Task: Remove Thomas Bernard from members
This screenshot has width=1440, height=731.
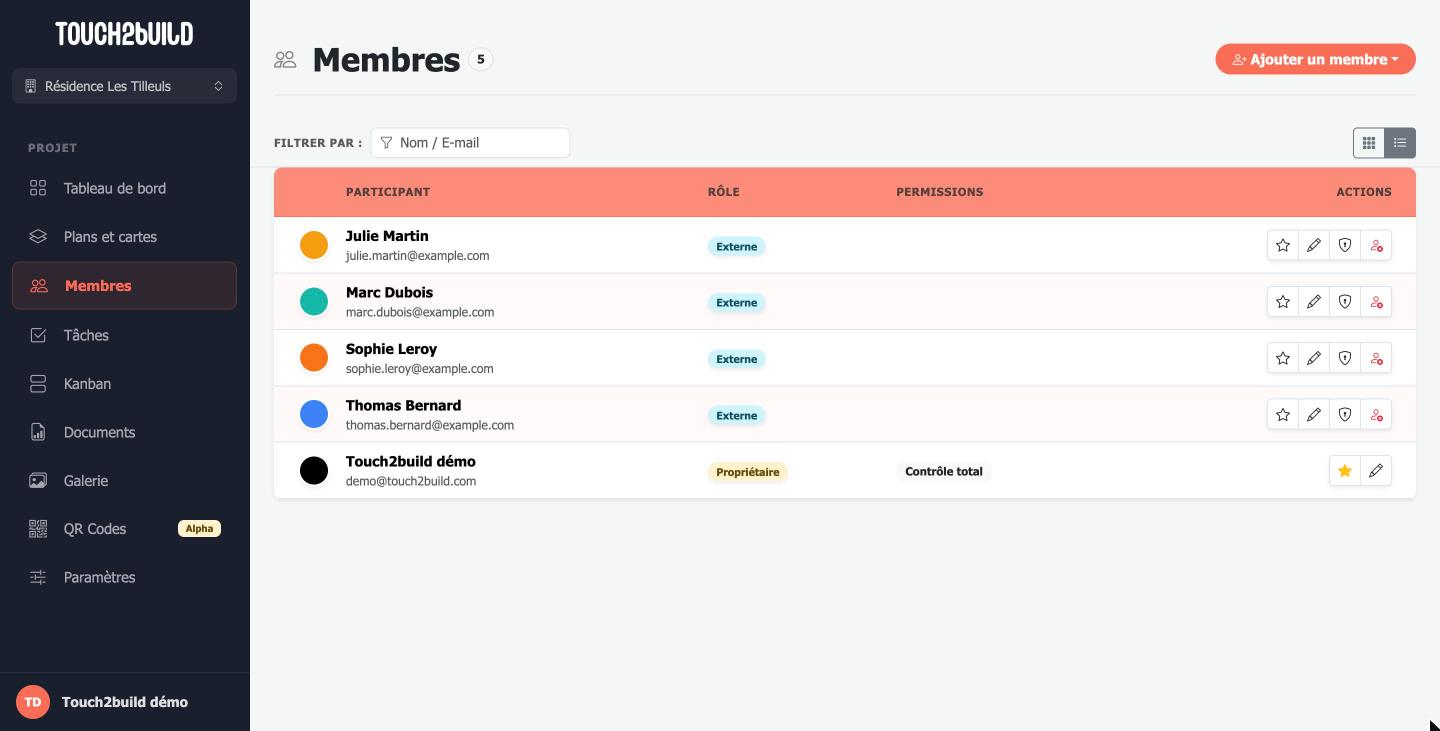Action: pos(1376,415)
